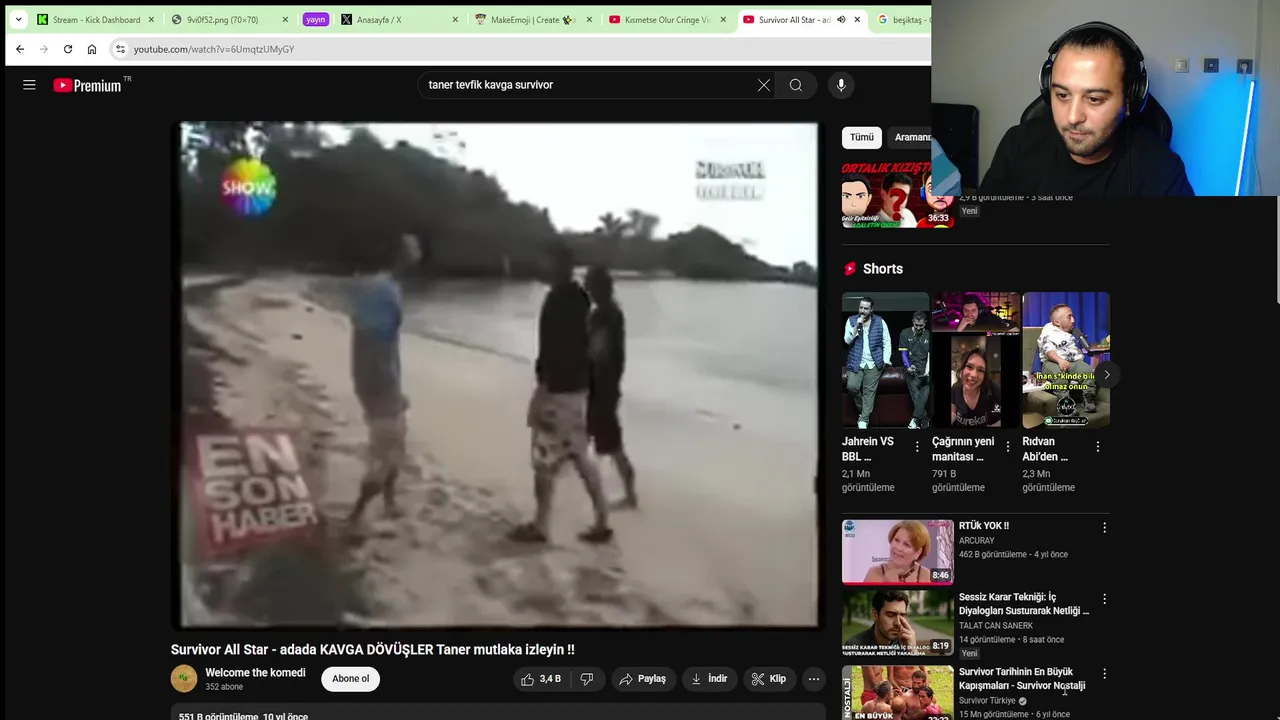
Task: Switch to 9vi0f52.png tab
Action: (222, 19)
